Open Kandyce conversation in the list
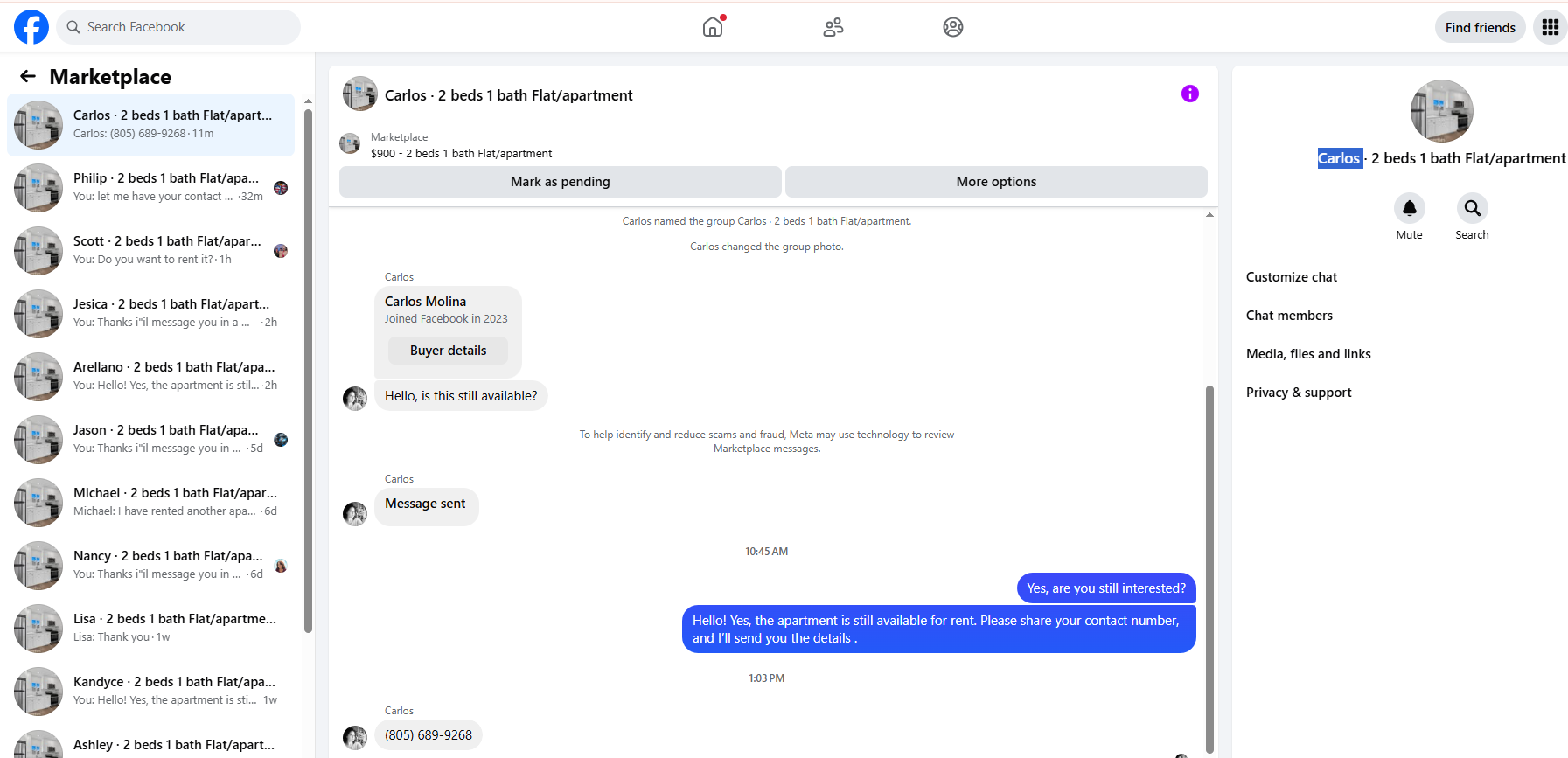Image resolution: width=1568 pixels, height=758 pixels. coord(150,692)
